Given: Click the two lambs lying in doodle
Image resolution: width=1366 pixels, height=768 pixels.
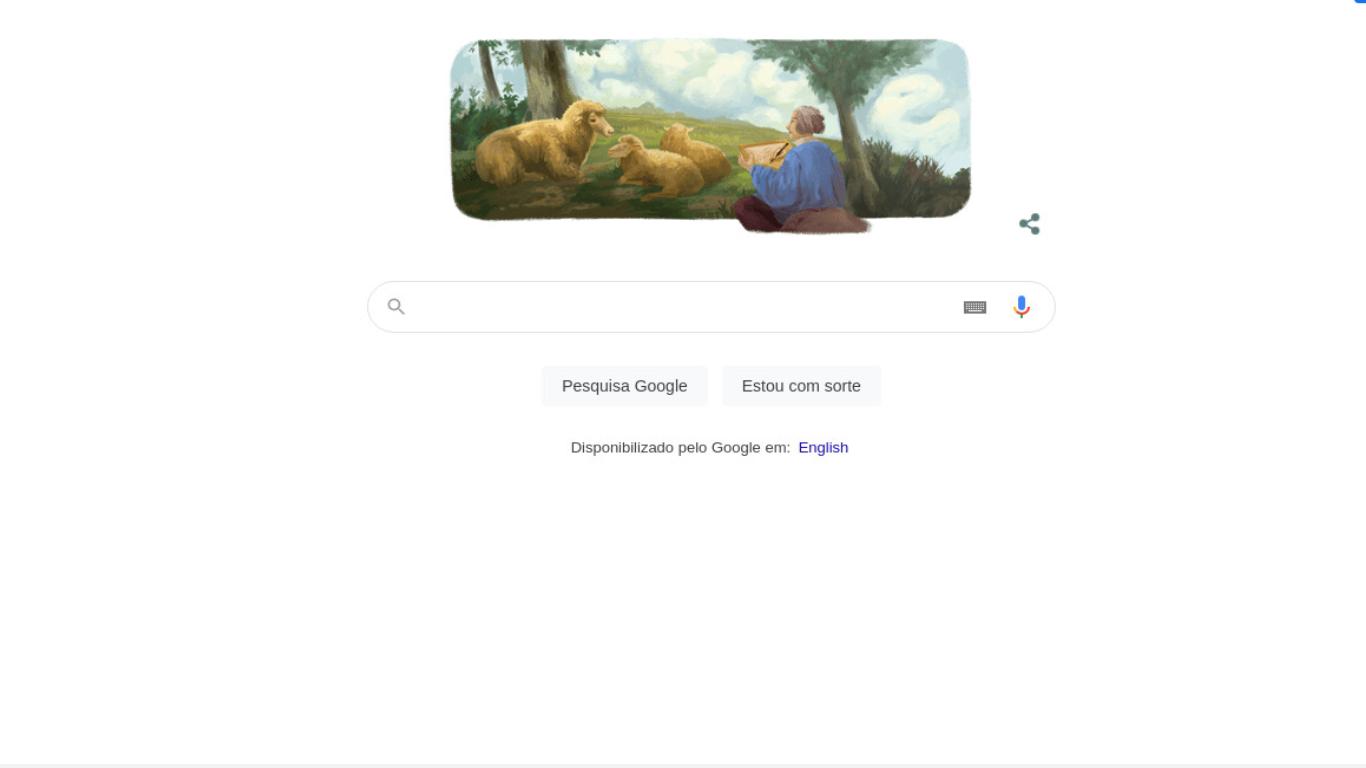Looking at the screenshot, I should point(670,162).
